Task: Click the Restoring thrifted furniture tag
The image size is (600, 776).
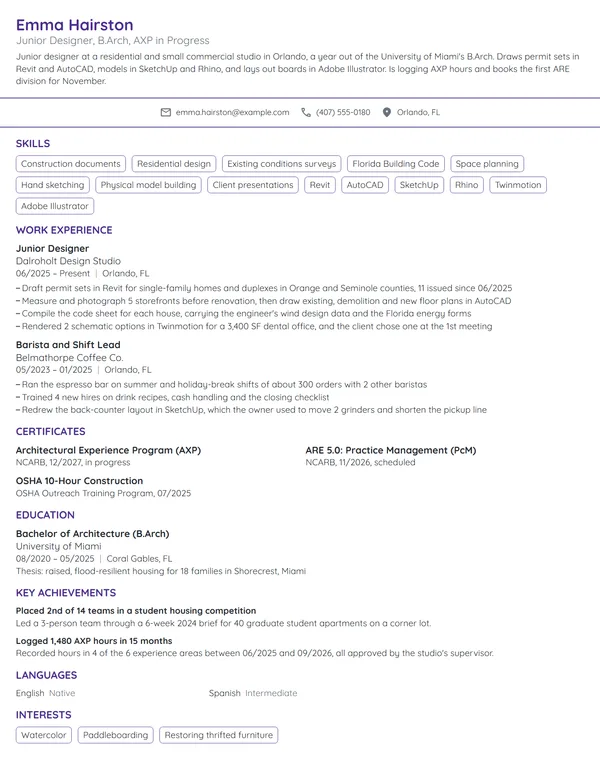Action: (218, 735)
